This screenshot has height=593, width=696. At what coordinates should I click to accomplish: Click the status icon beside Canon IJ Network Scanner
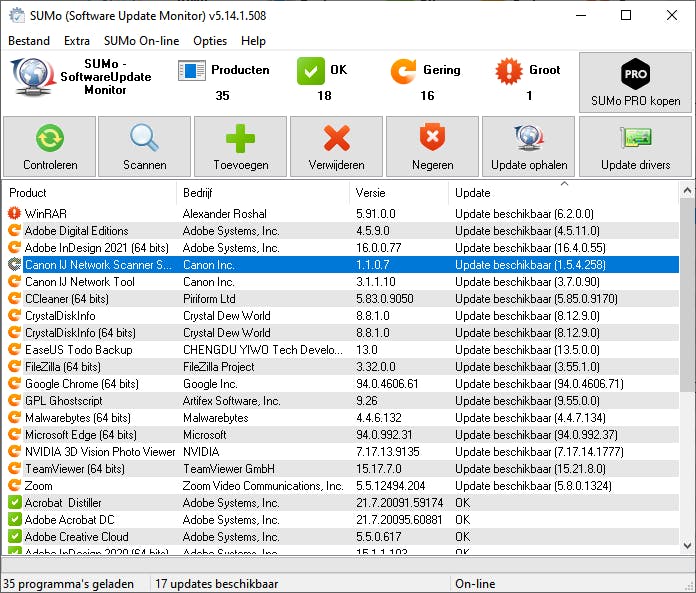click(15, 265)
